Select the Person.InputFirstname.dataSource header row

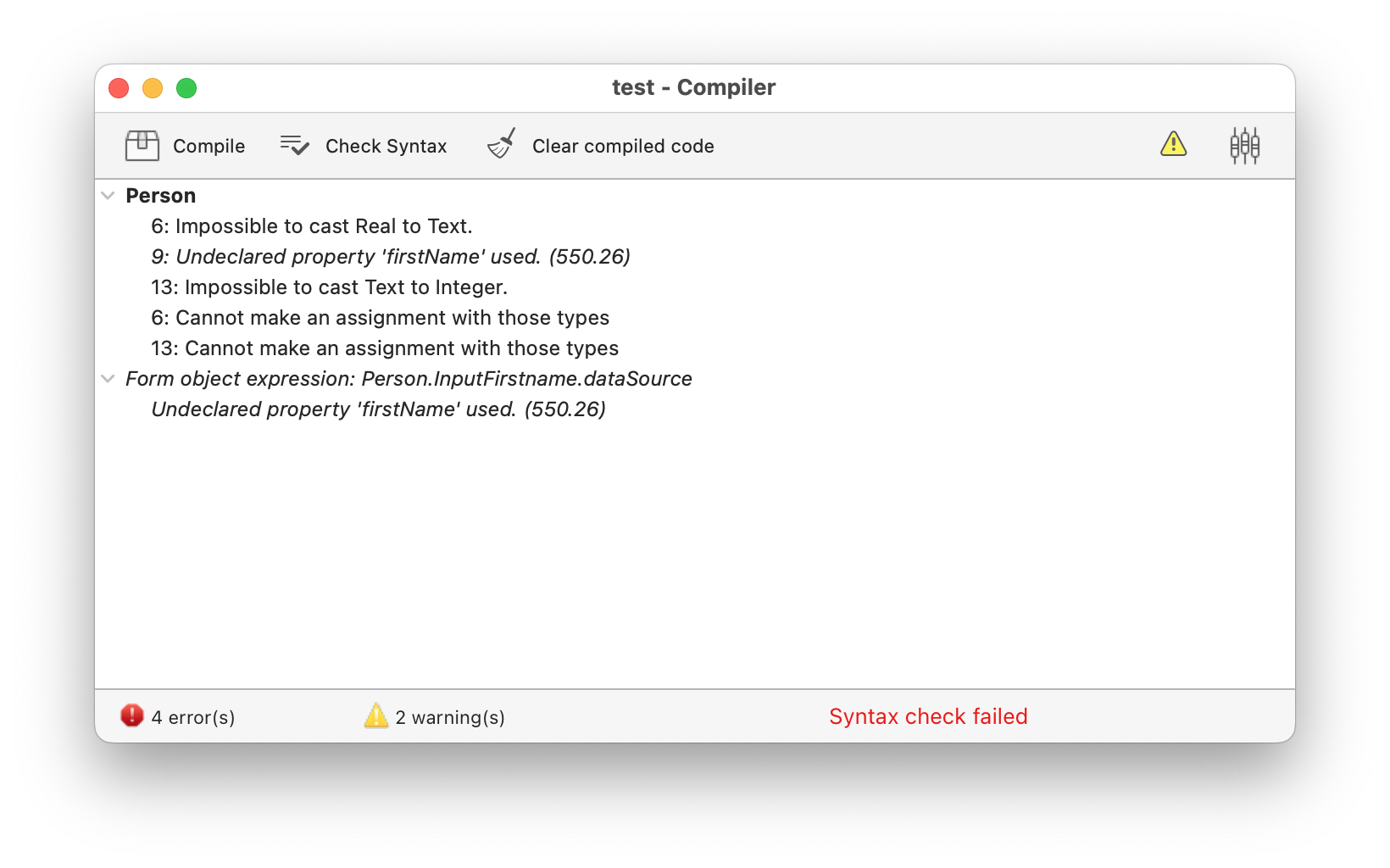click(x=409, y=379)
